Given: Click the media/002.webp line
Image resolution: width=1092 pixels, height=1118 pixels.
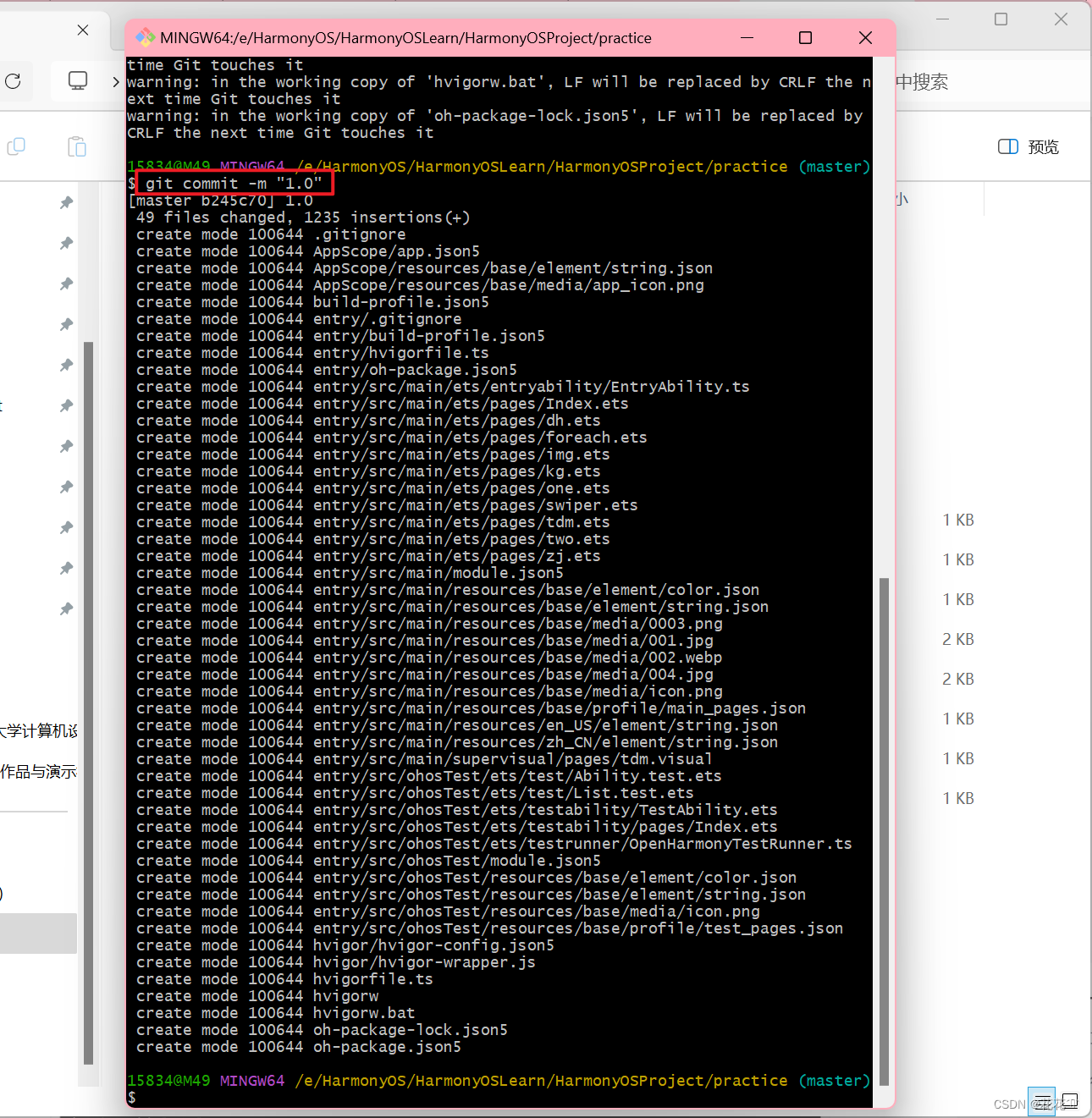Looking at the screenshot, I should coord(429,658).
